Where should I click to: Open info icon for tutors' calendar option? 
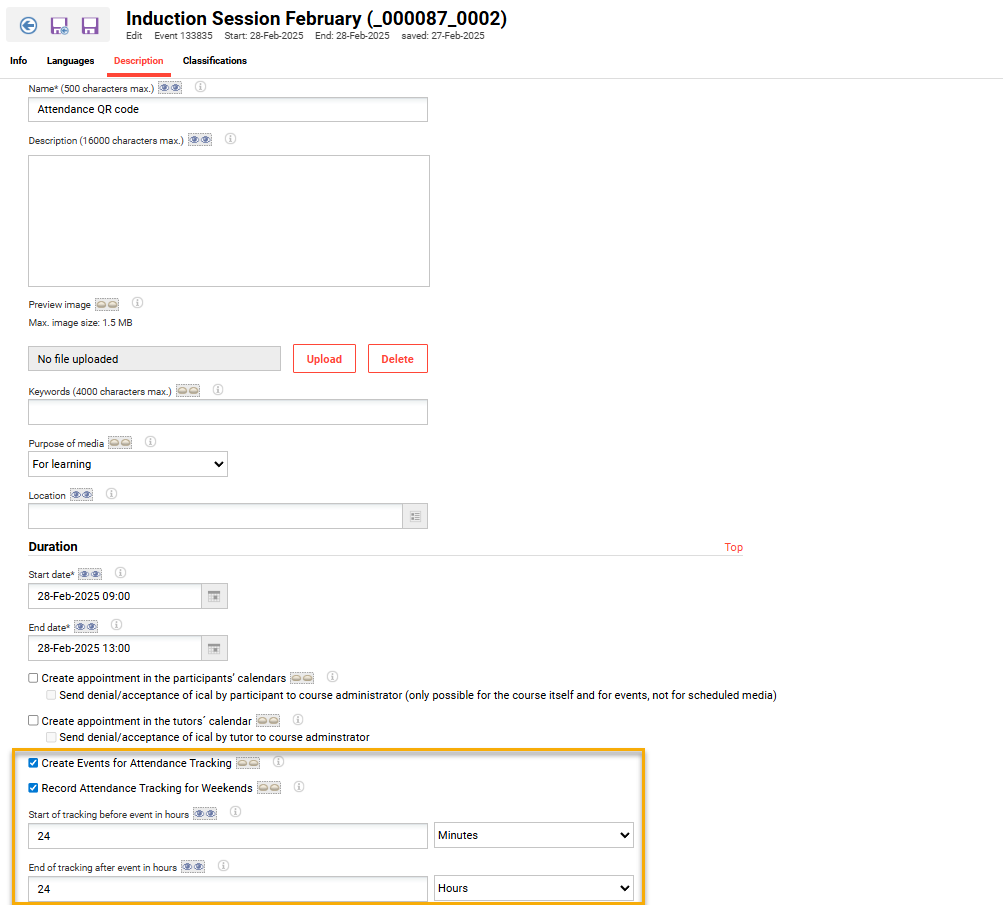(298, 720)
